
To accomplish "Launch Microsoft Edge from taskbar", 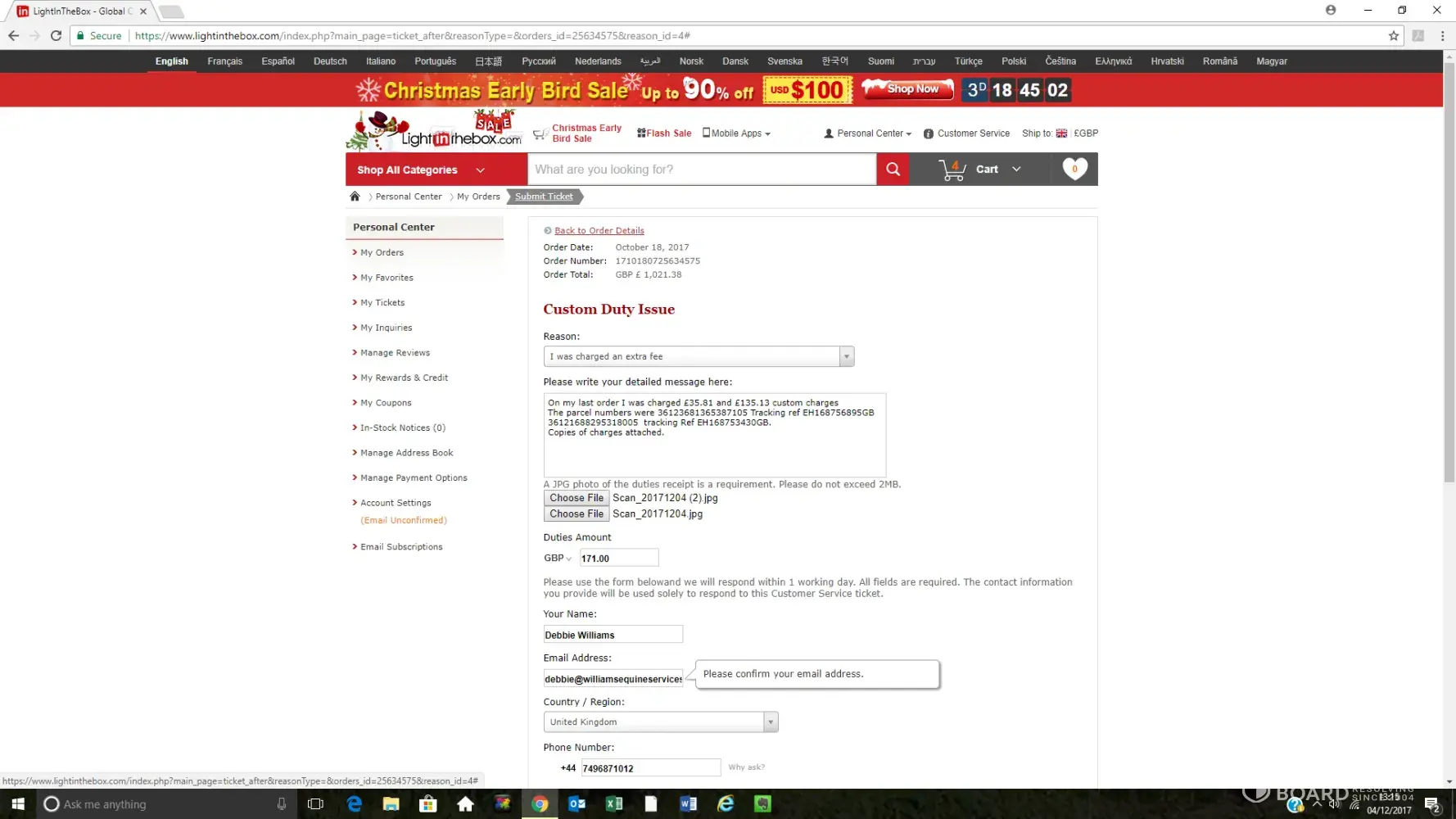I will point(355,804).
